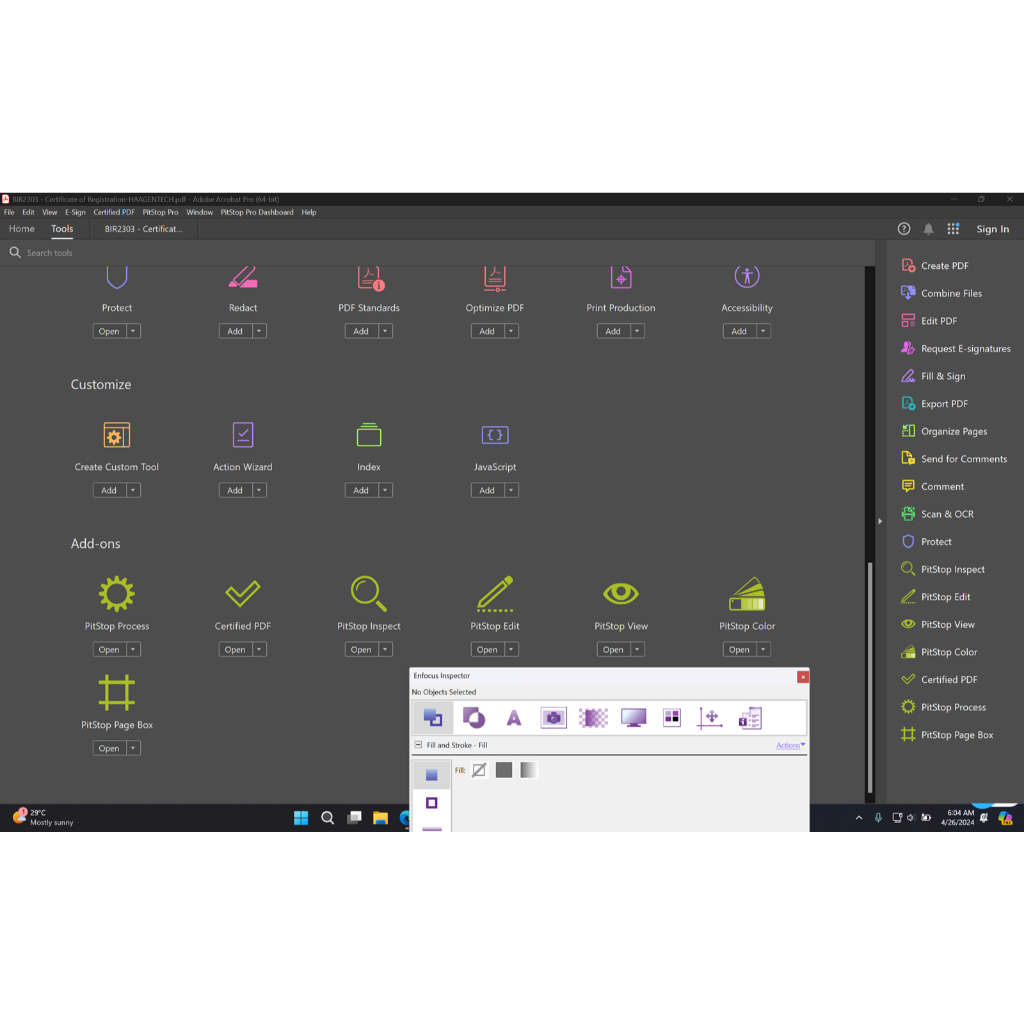1024x1024 pixels.
Task: Click the Sign In link
Action: [x=992, y=229]
